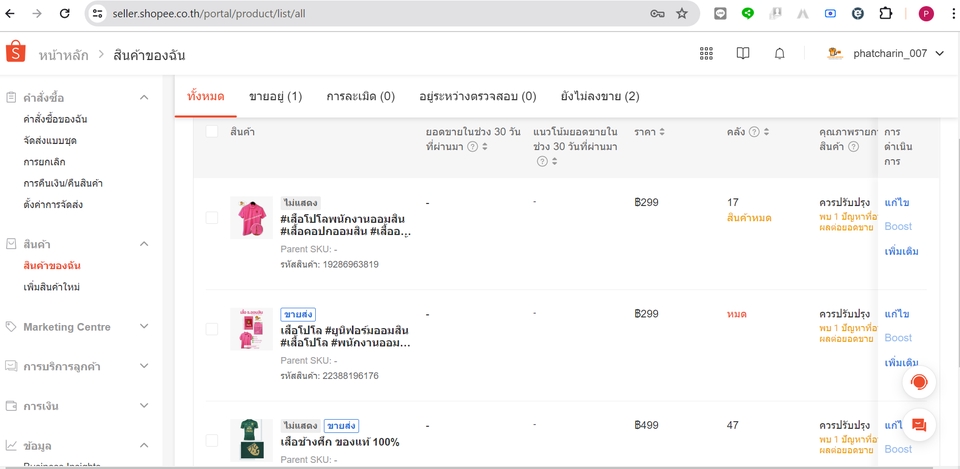
Task: Click help icon beside คุณภาพรายการสินค้า header
Action: 853,146
